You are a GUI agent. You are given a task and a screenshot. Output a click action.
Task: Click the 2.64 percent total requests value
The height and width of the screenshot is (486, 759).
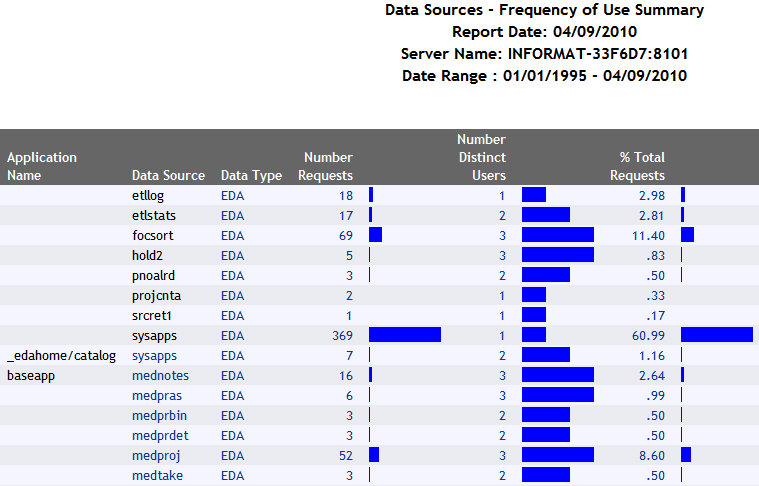652,376
